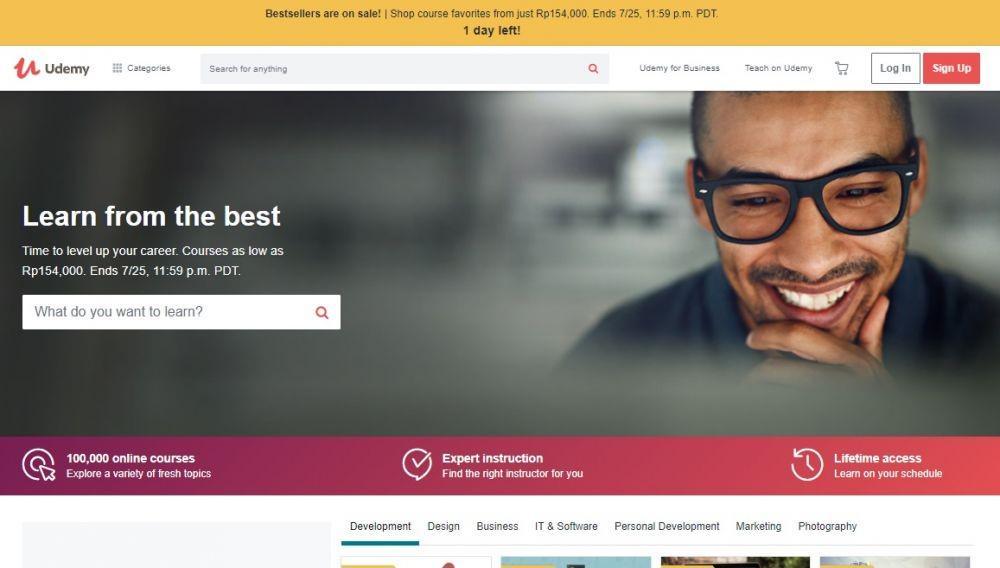Open the Personal Development tab
Image resolution: width=1000 pixels, height=568 pixels.
666,527
